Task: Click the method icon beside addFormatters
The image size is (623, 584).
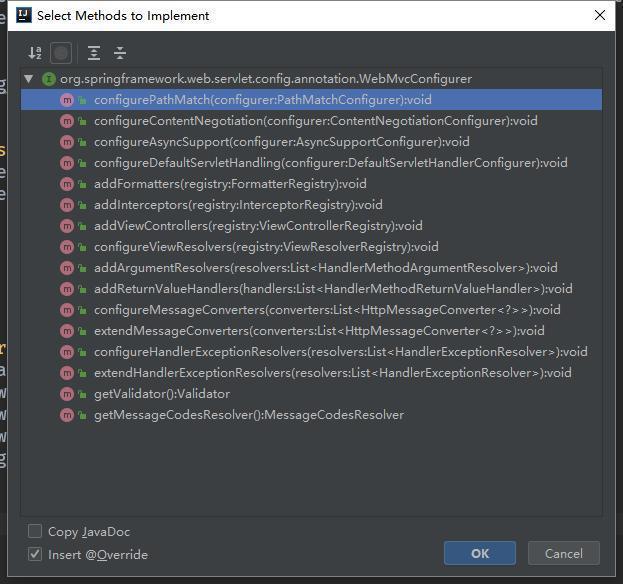Action: click(67, 184)
